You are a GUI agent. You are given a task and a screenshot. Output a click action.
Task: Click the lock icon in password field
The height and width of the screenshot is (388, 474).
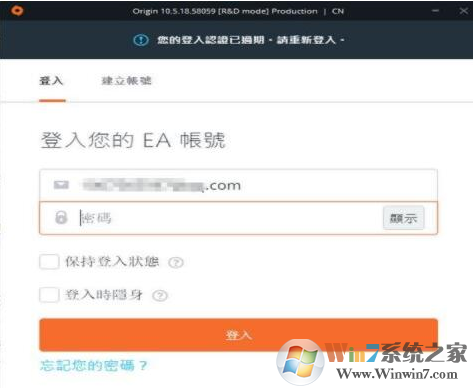click(x=61, y=217)
